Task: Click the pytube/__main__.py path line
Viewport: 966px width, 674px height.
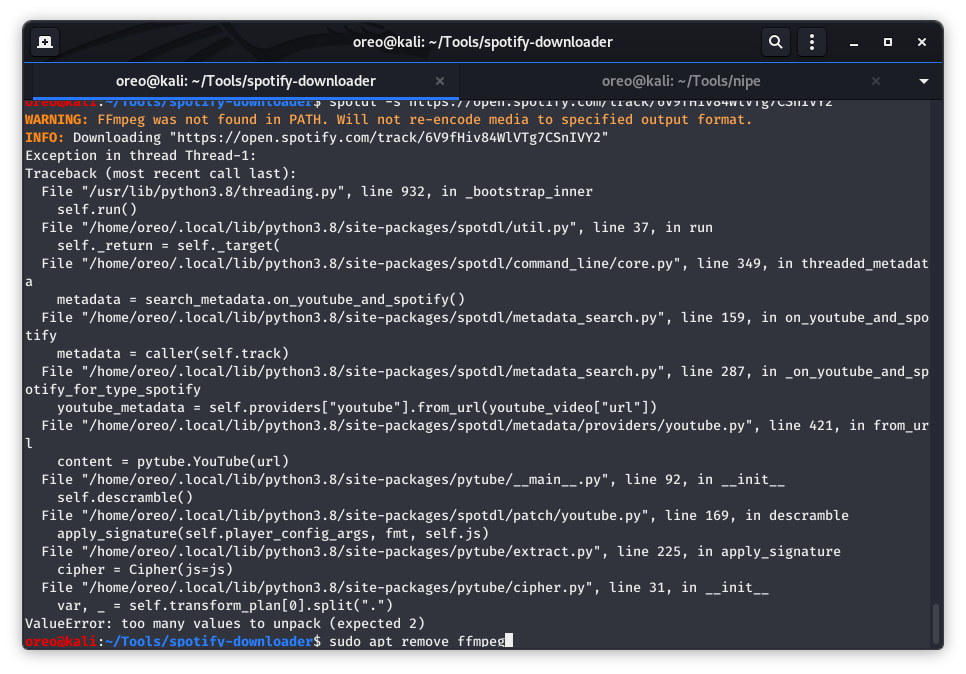Action: pyautogui.click(x=413, y=479)
